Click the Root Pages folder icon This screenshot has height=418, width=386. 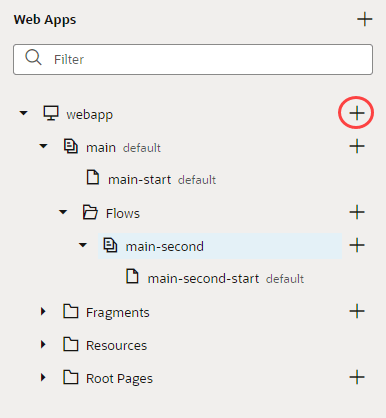(x=71, y=377)
